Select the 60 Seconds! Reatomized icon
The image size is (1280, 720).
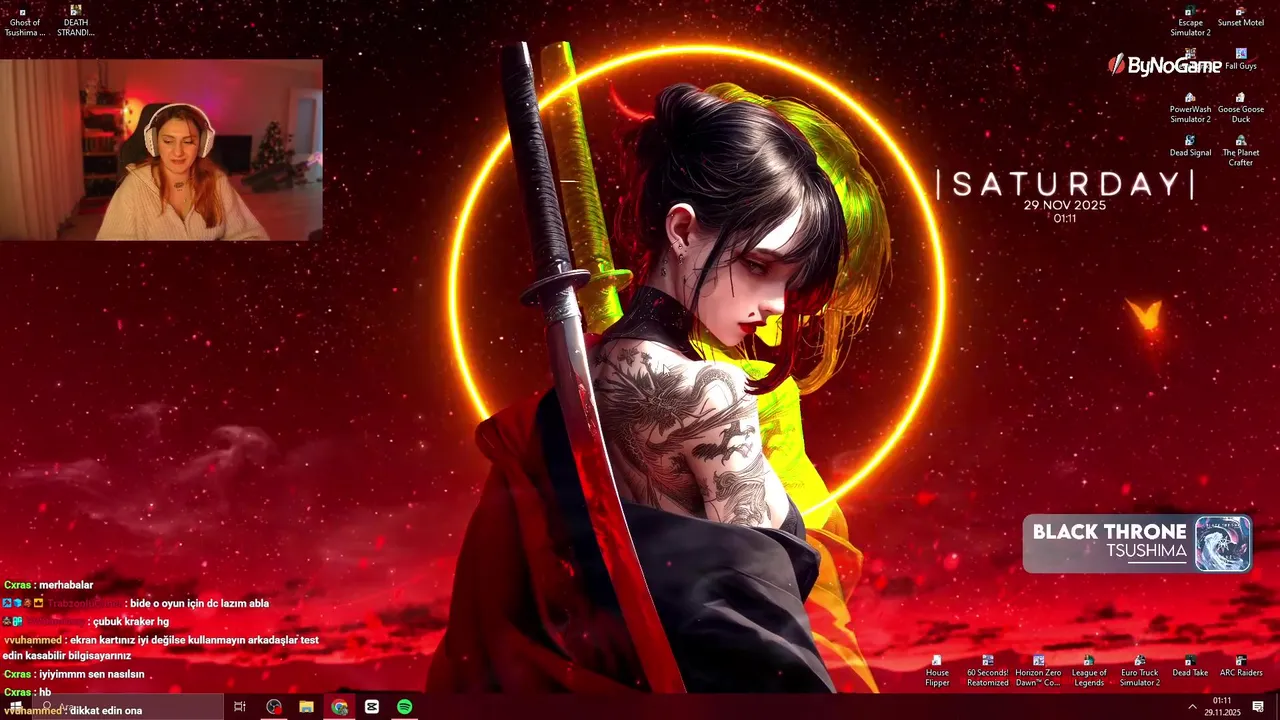point(988,672)
